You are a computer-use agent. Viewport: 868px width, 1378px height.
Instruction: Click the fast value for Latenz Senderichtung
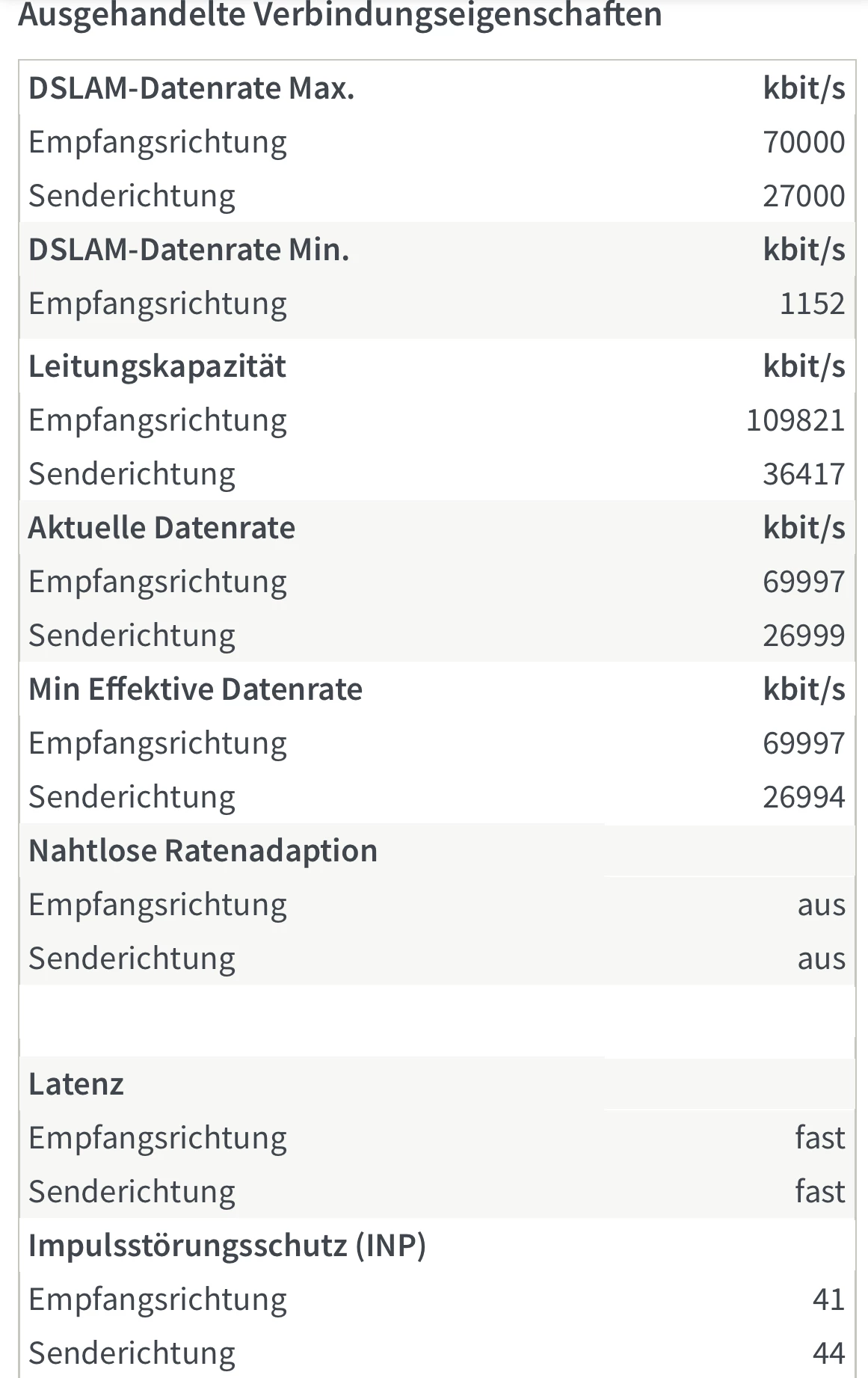tap(820, 1192)
